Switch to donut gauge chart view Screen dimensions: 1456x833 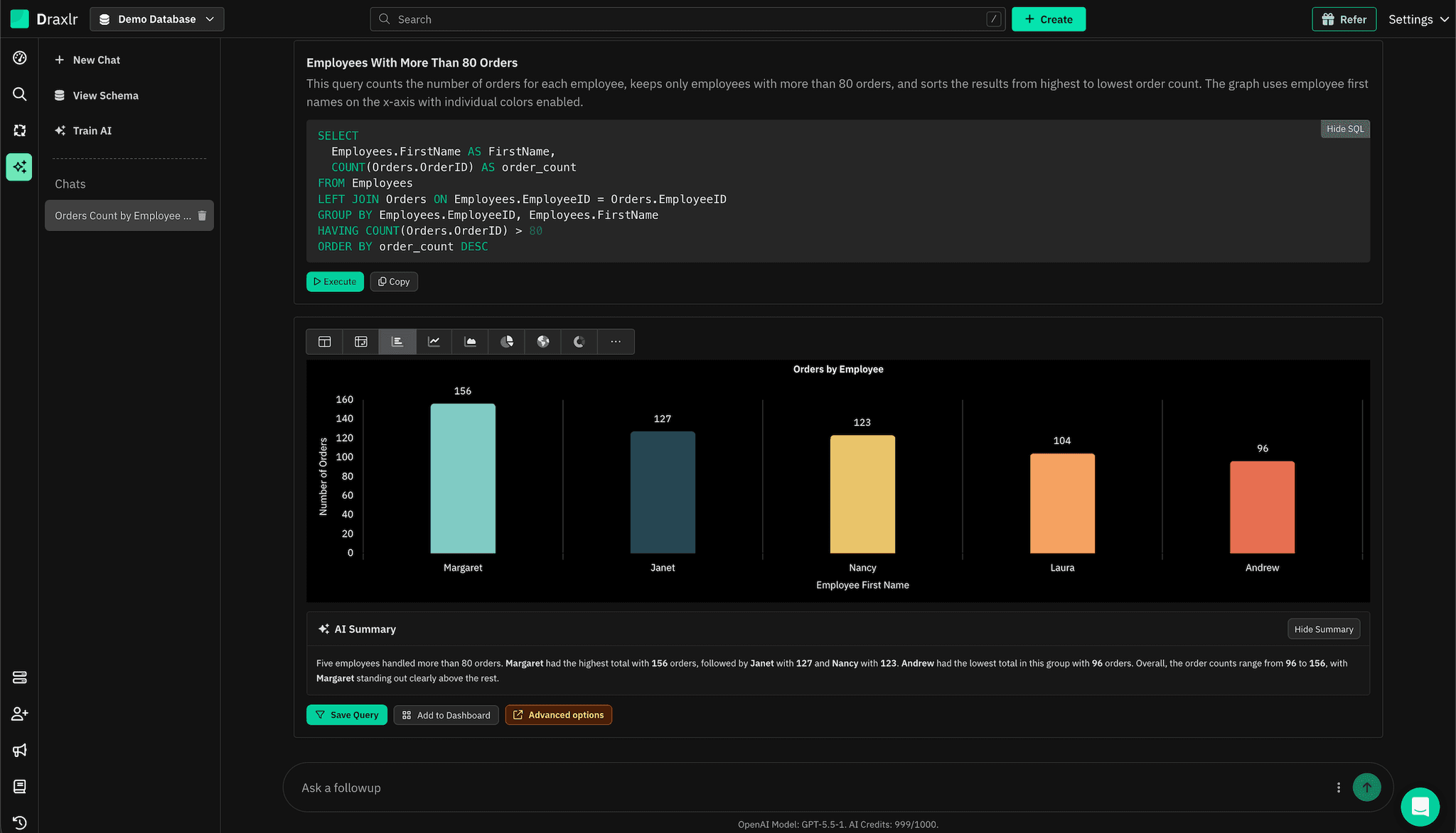[579, 342]
